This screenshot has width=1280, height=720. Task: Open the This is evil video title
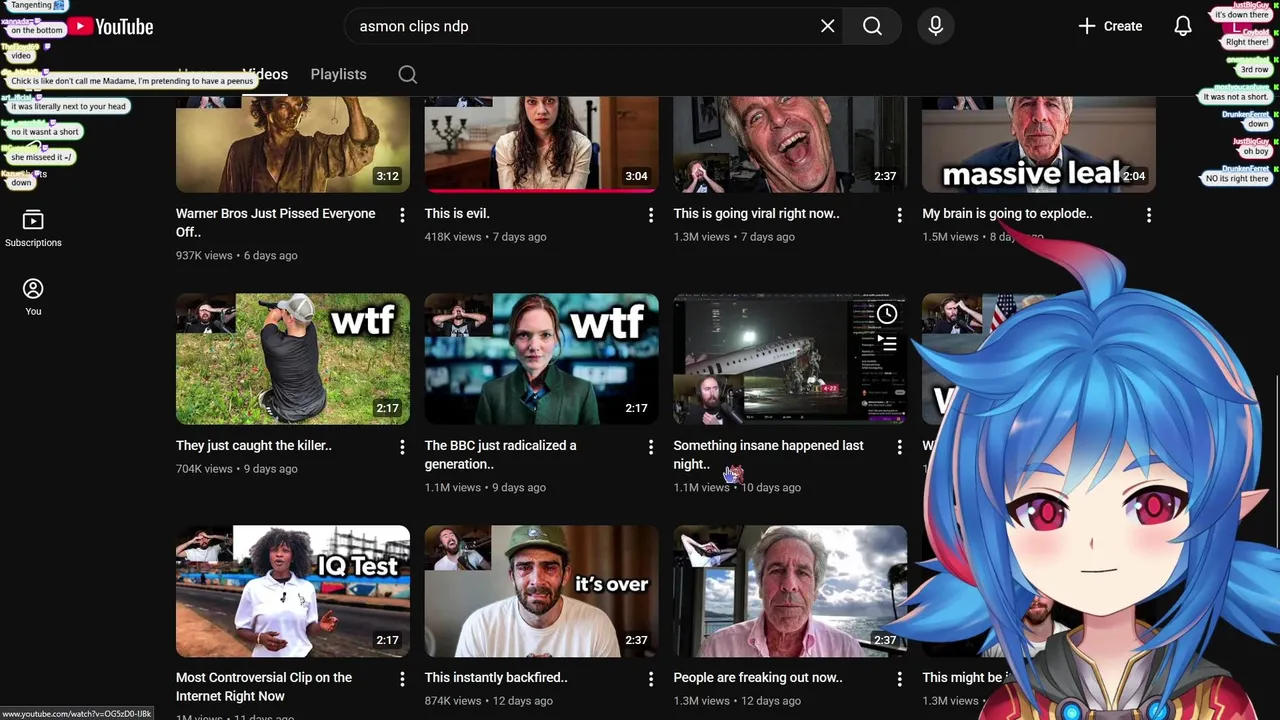[457, 213]
